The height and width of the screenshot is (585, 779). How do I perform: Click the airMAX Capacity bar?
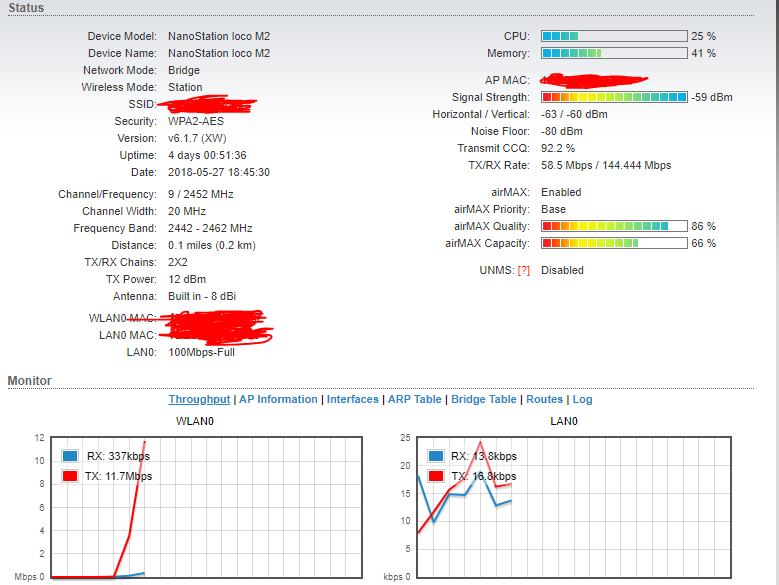(x=614, y=243)
